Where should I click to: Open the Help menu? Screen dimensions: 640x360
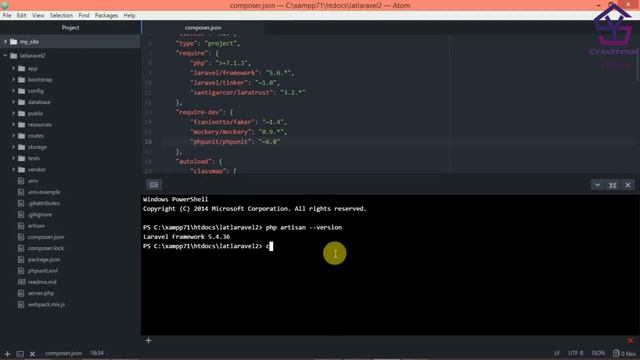pyautogui.click(x=129, y=16)
